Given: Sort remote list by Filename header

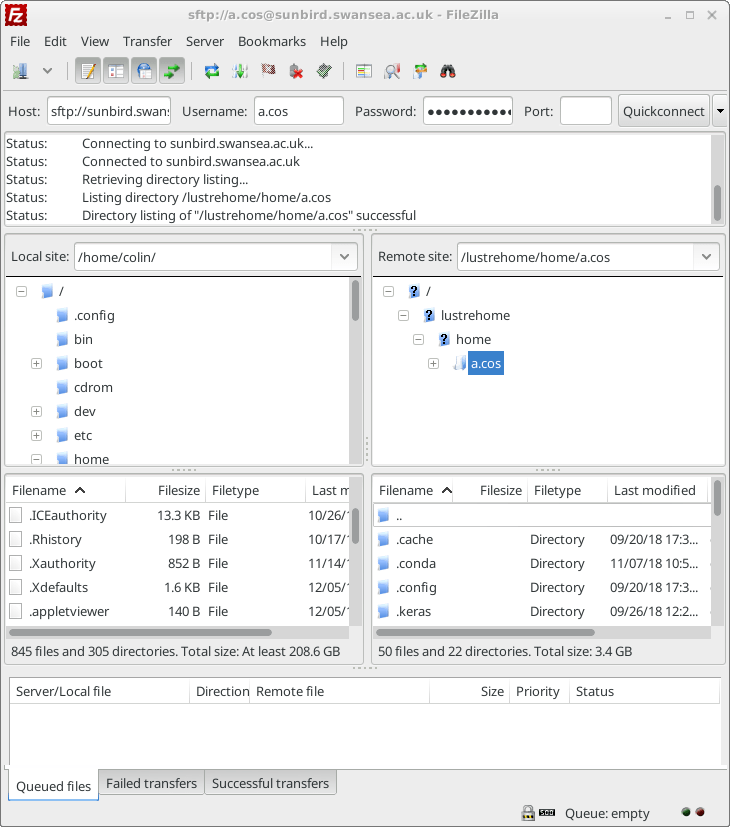Looking at the screenshot, I should [414, 491].
